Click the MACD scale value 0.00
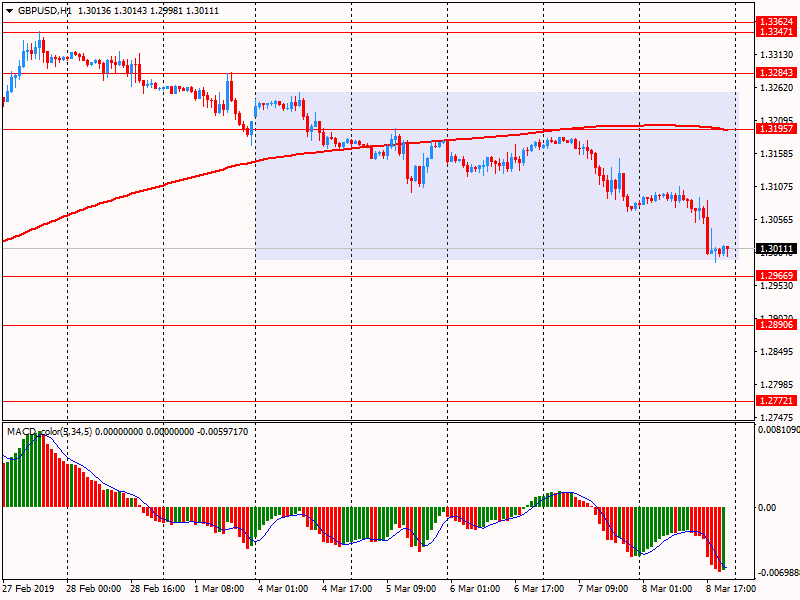 click(x=767, y=508)
